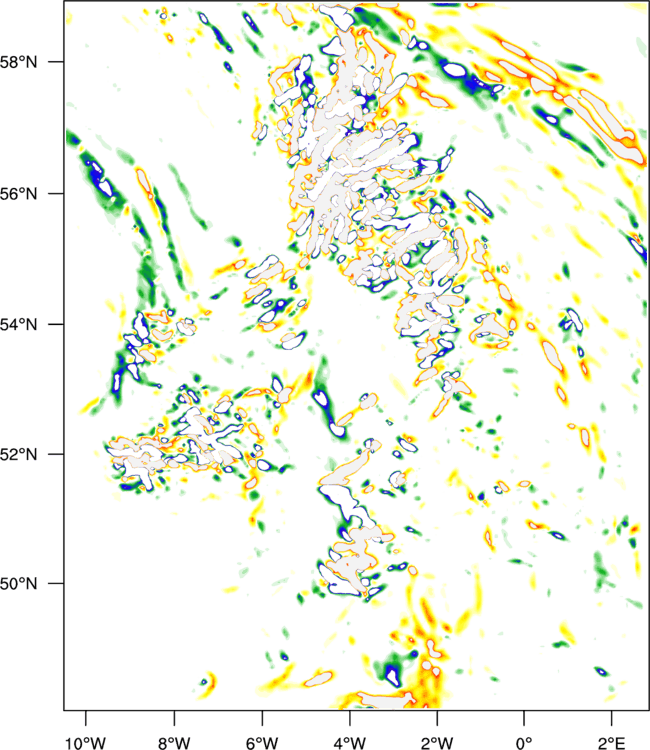Click the bottom axis tick mark above 8°W

point(174,716)
